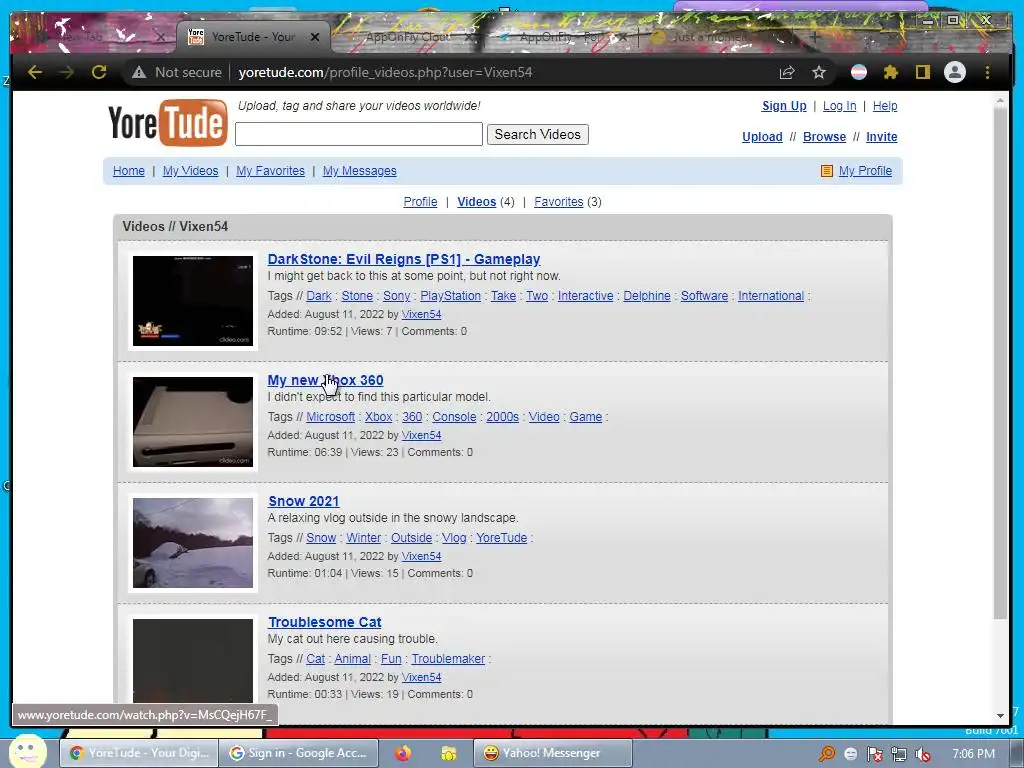Click the DarkStone video thumbnail

click(193, 301)
